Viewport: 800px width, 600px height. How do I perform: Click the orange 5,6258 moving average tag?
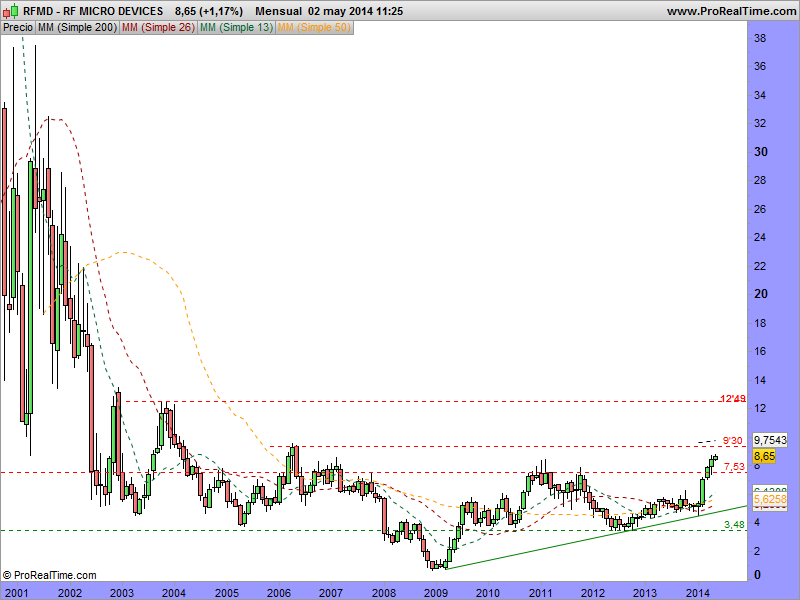point(770,498)
